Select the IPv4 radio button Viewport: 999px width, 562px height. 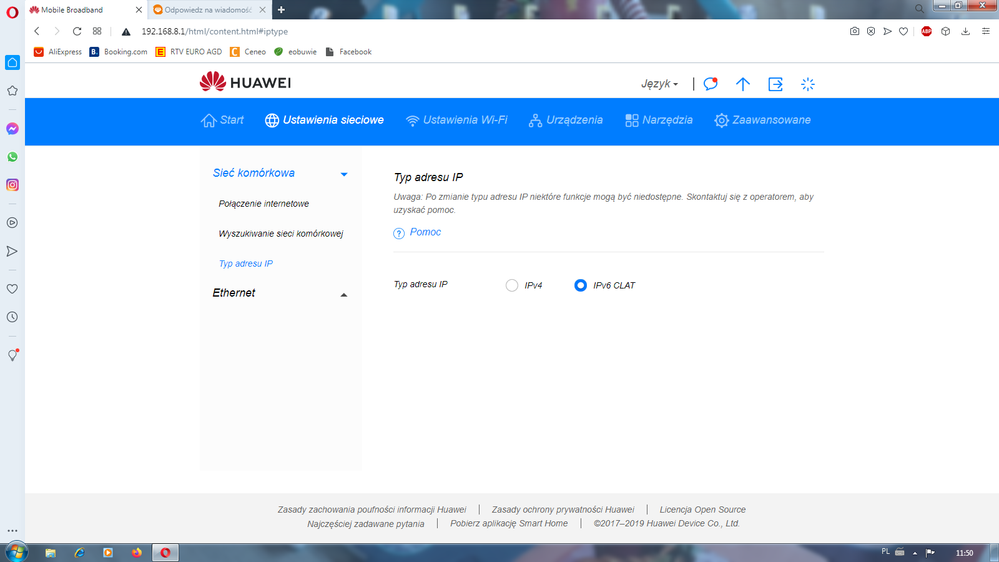point(512,285)
